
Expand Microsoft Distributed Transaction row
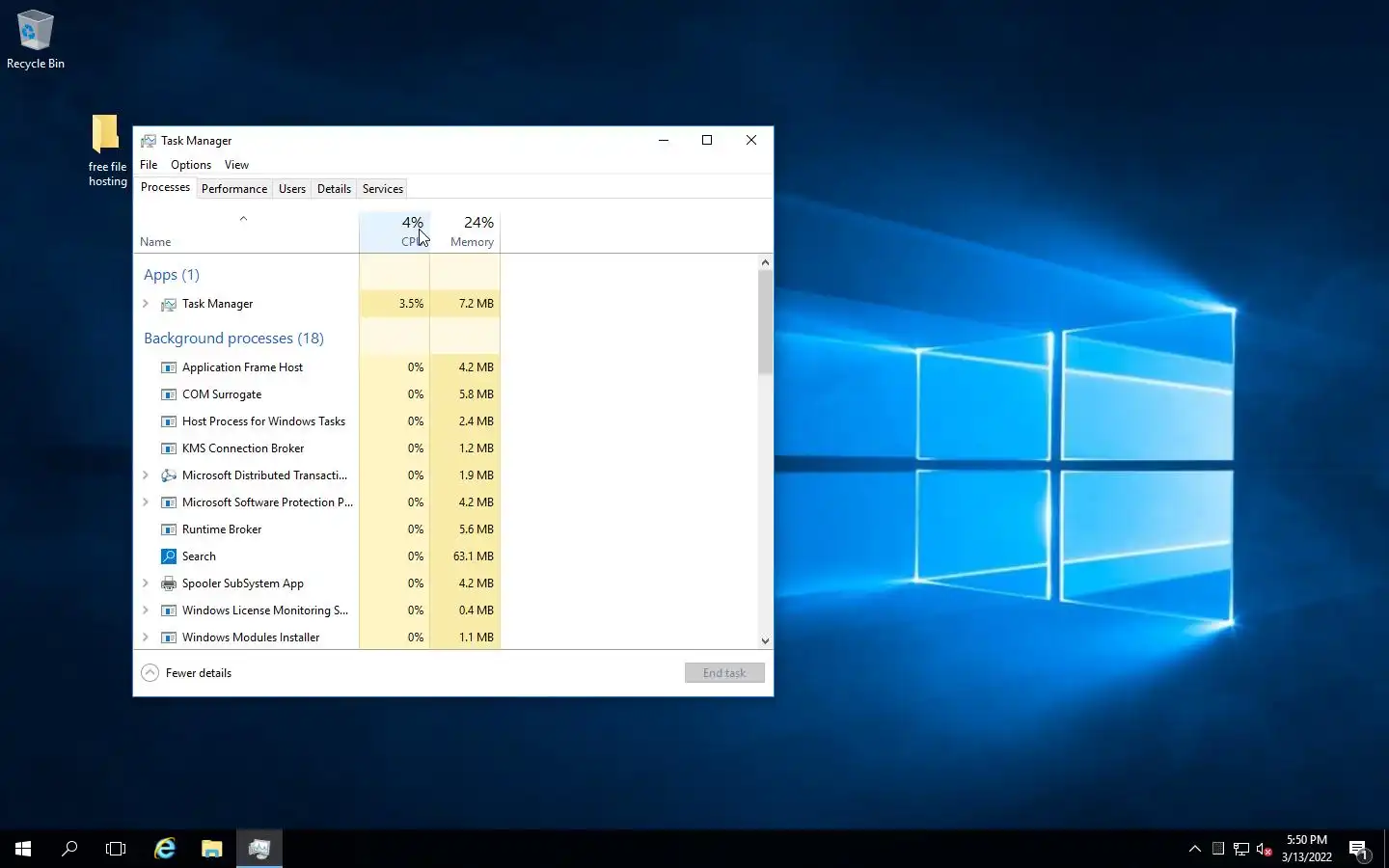pyautogui.click(x=146, y=475)
